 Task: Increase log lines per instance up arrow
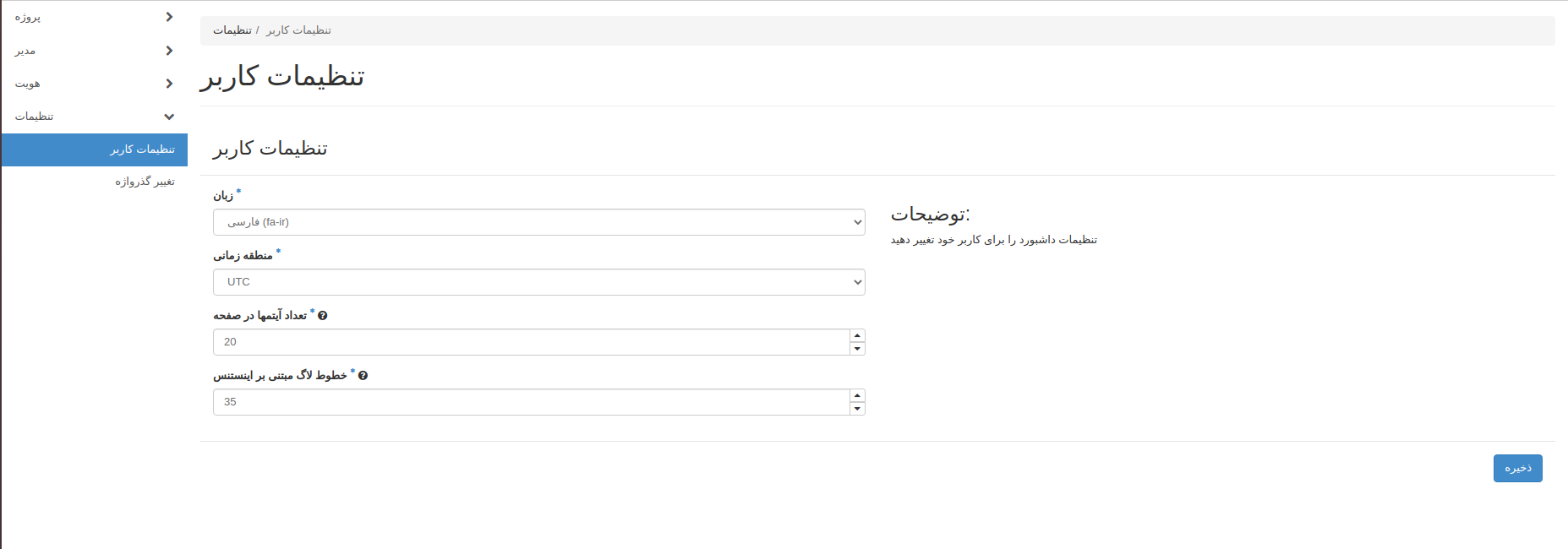tap(857, 396)
